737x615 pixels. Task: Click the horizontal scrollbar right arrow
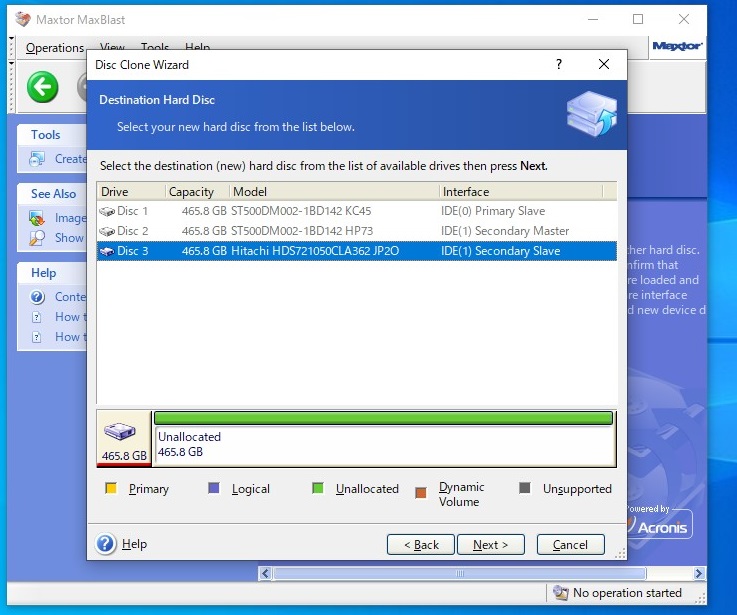698,574
